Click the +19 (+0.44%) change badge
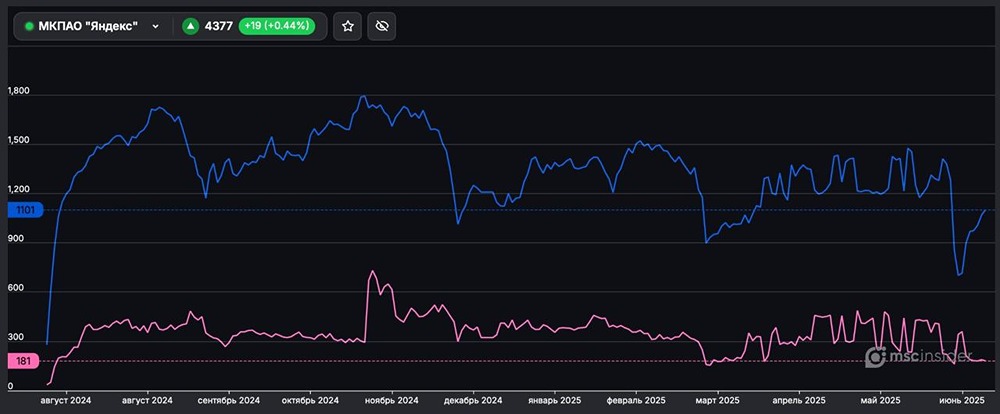This screenshot has height=414, width=1000. click(276, 27)
